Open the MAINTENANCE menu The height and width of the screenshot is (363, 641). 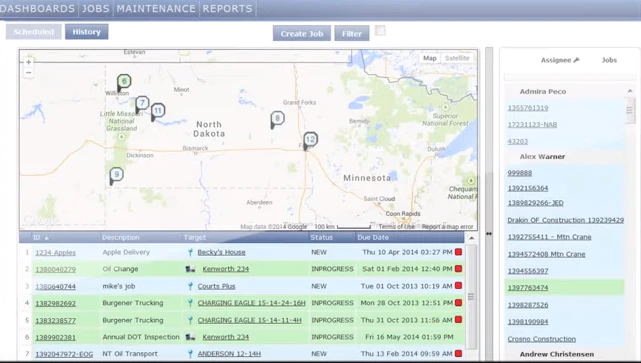point(156,9)
